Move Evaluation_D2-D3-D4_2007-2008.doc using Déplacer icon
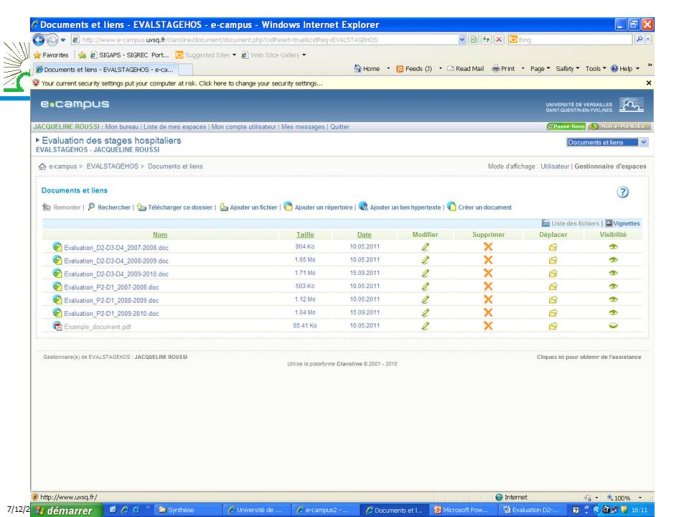The width and height of the screenshot is (689, 517). (553, 247)
